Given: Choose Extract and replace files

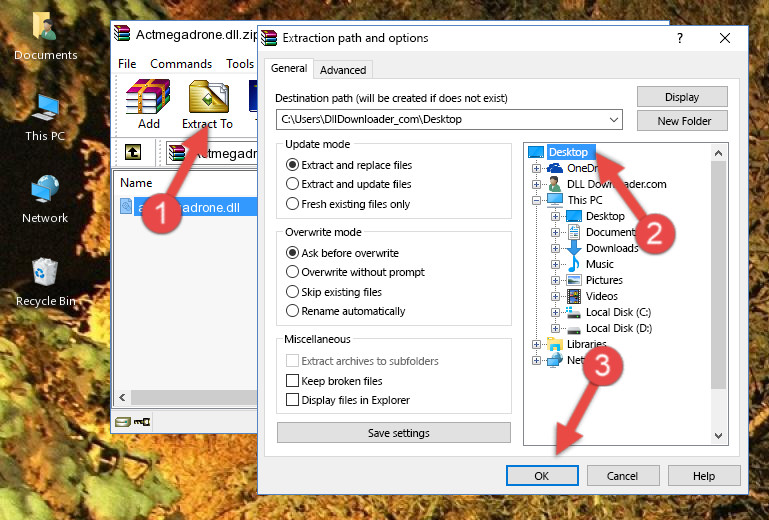Looking at the screenshot, I should (292, 165).
